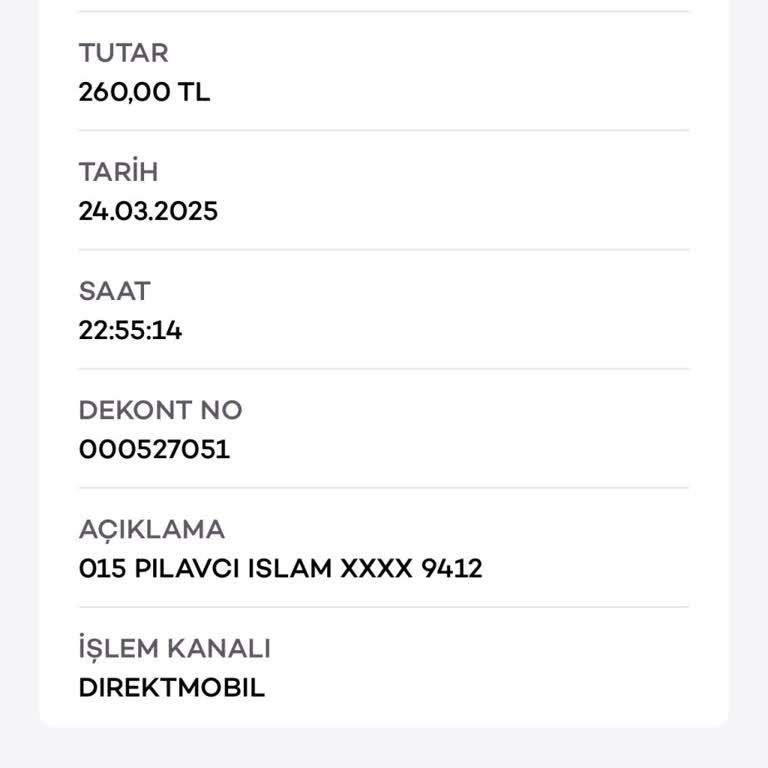Select receipt number 000527051
This screenshot has height=768, width=768.
(x=154, y=449)
